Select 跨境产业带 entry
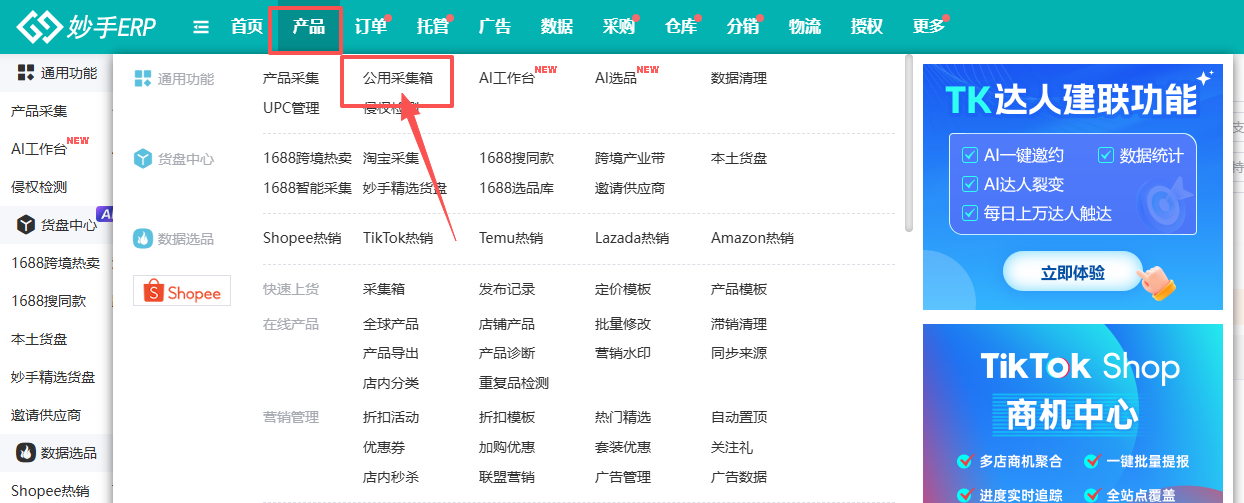This screenshot has height=503, width=1244. point(630,158)
